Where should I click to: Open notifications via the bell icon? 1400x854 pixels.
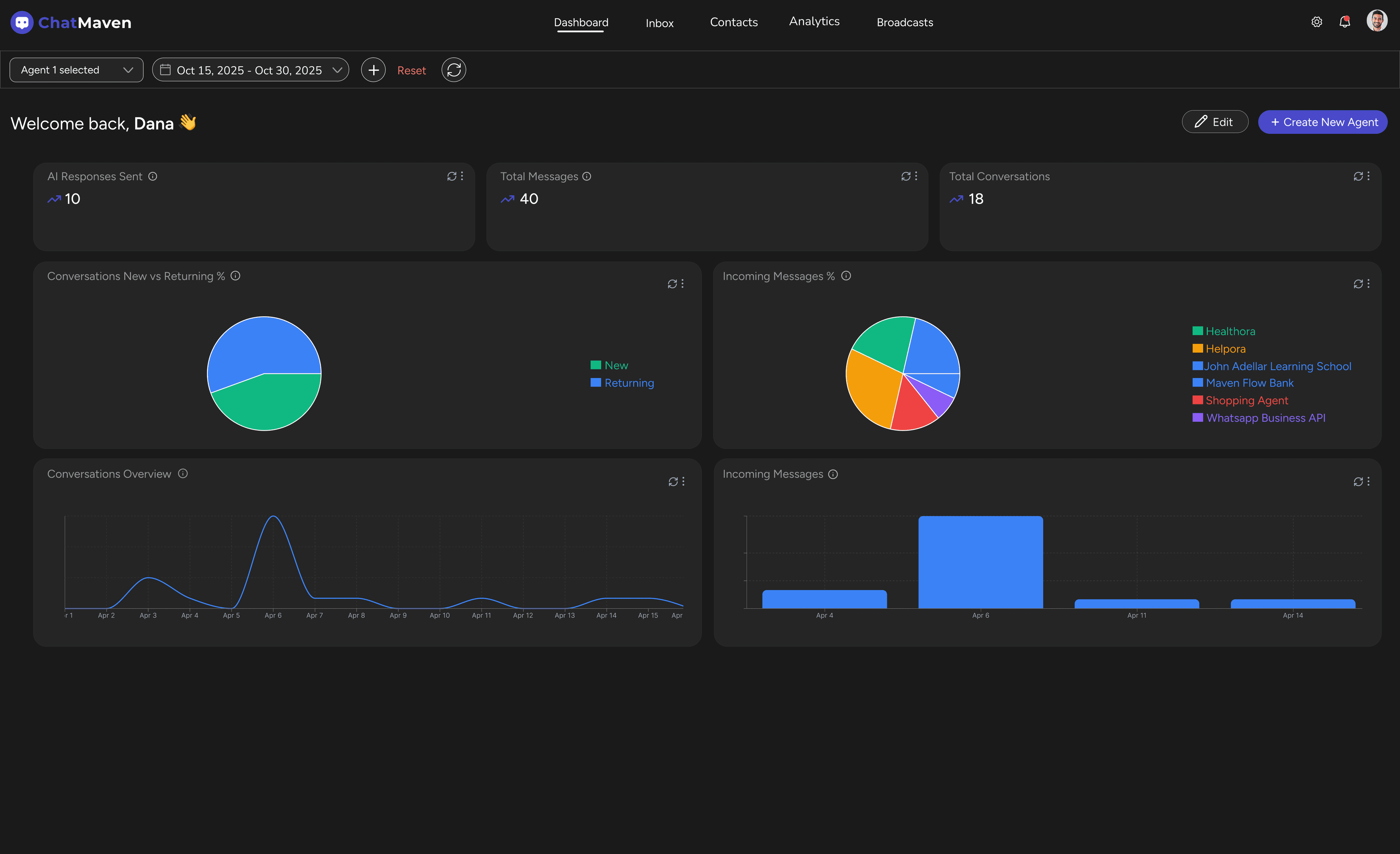click(1345, 22)
